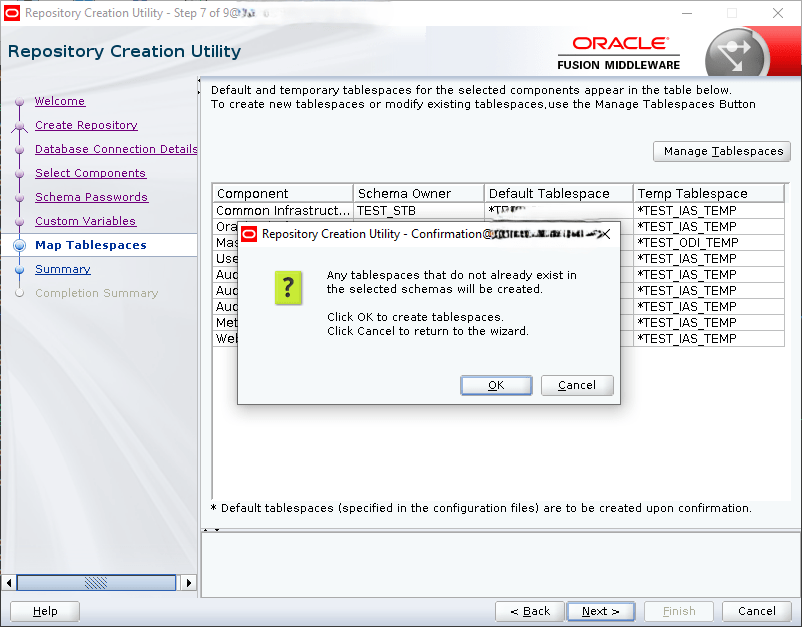Click the sidebar horizontal scrollbar thumb
The height and width of the screenshot is (627, 802).
96,582
